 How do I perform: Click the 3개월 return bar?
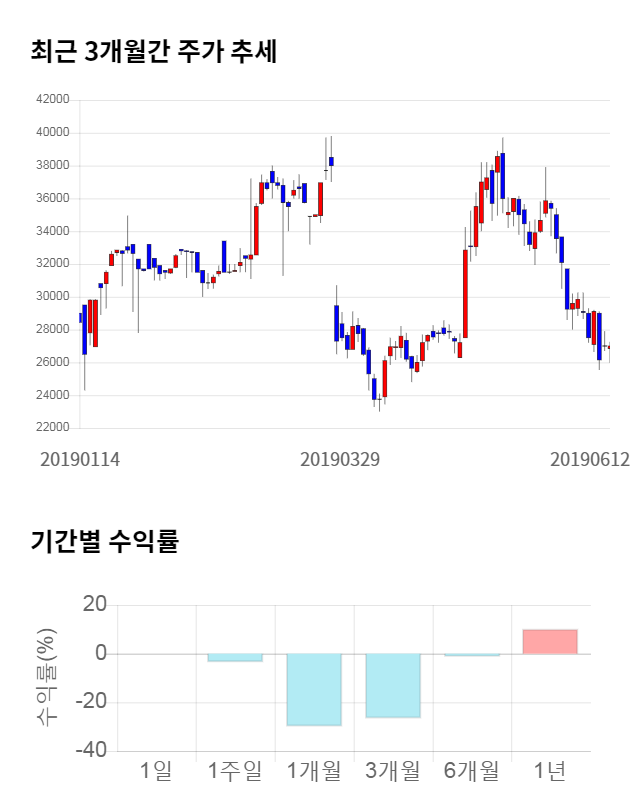point(393,685)
